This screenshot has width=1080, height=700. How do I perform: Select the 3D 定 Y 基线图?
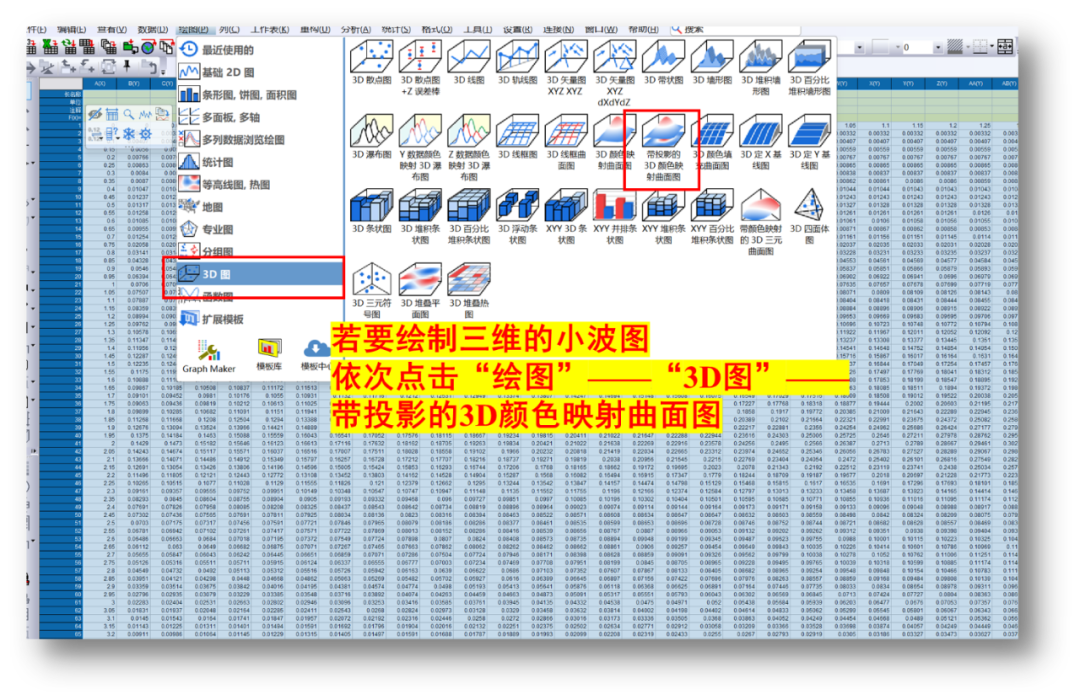point(809,143)
